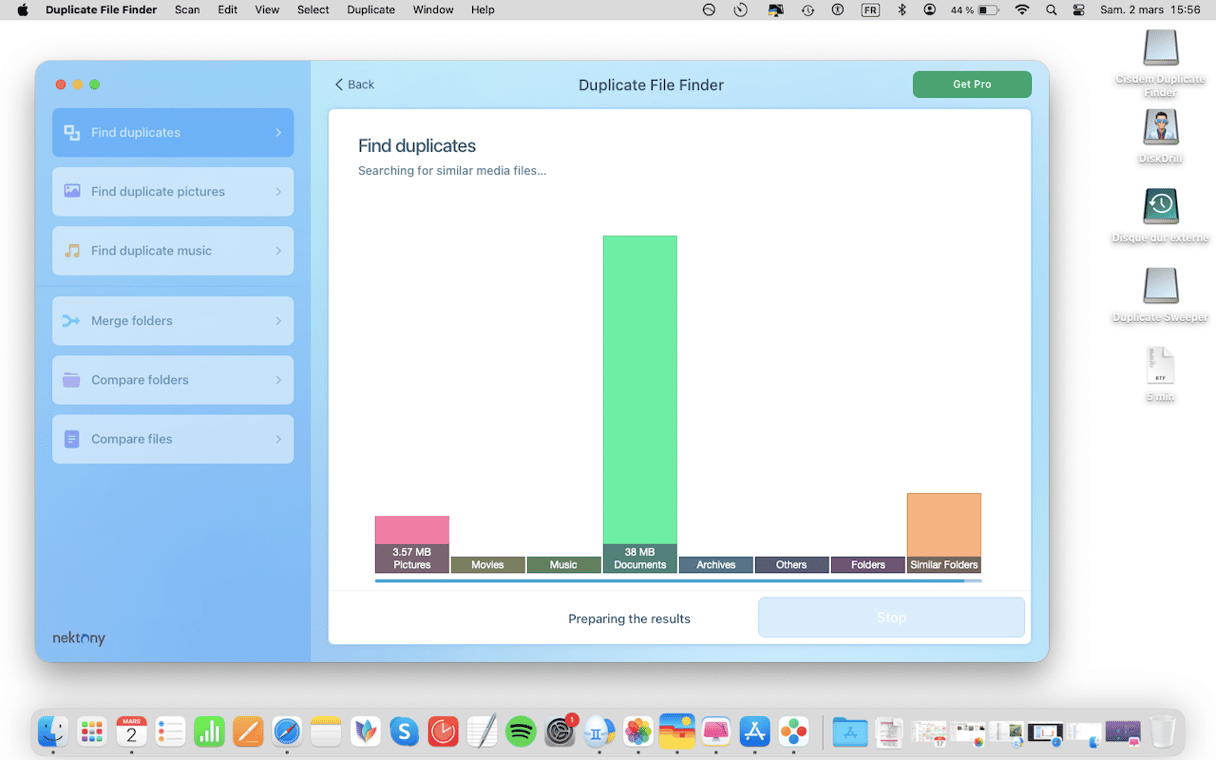The height and width of the screenshot is (760, 1216).
Task: Open DiskDrill desktop icon
Action: pos(1160,129)
